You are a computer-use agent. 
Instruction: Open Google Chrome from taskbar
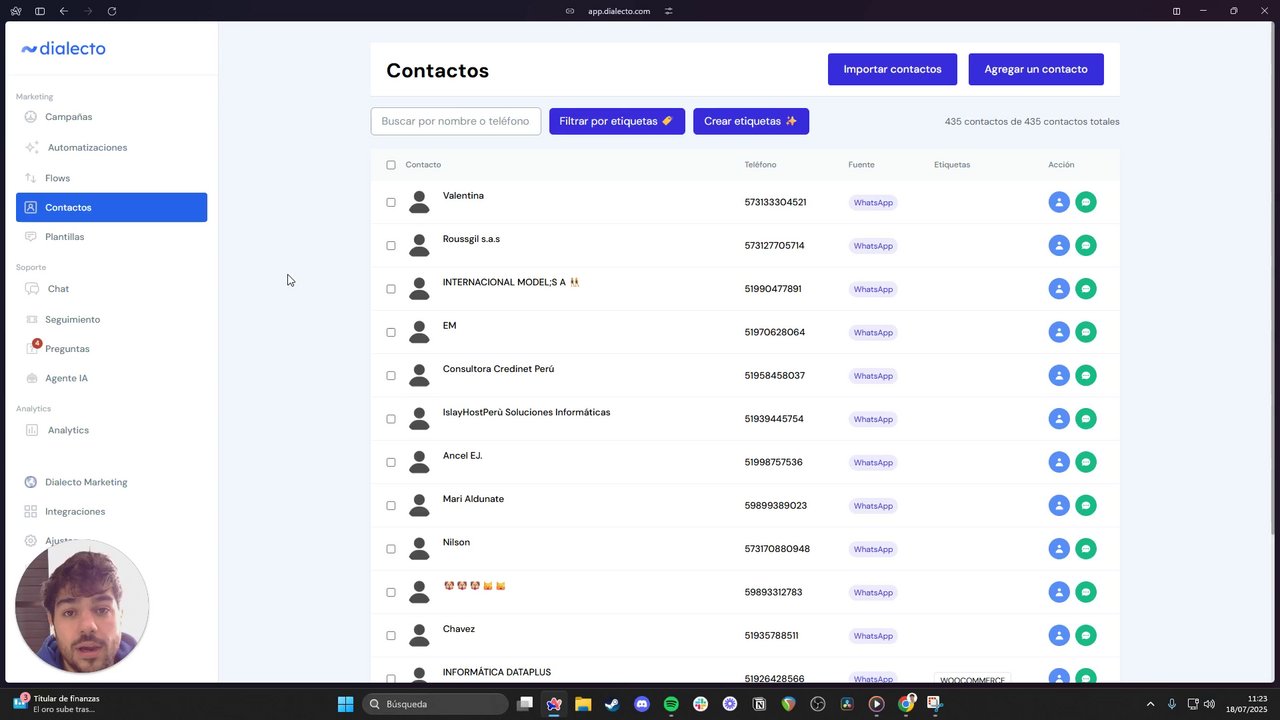[906, 704]
